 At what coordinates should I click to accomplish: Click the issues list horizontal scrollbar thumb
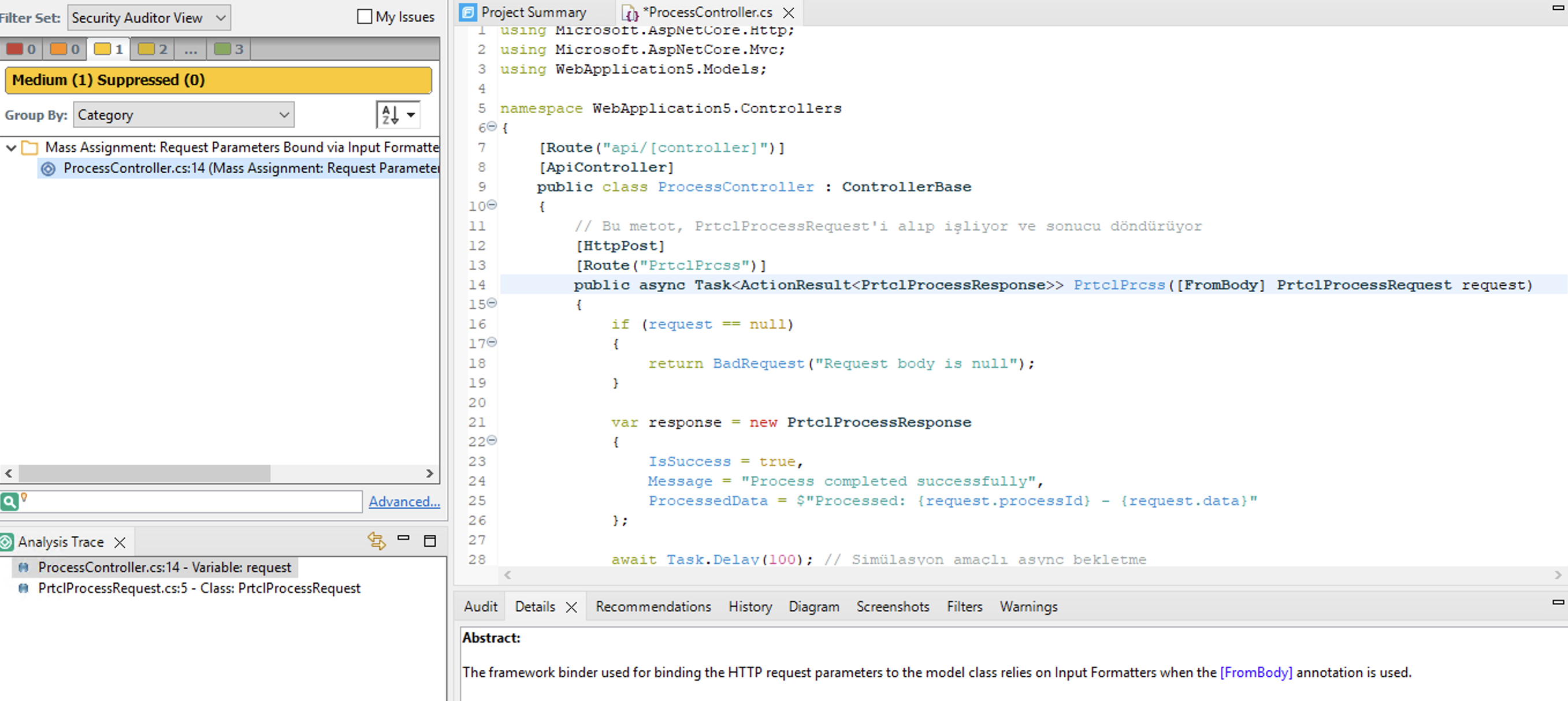pyautogui.click(x=144, y=473)
